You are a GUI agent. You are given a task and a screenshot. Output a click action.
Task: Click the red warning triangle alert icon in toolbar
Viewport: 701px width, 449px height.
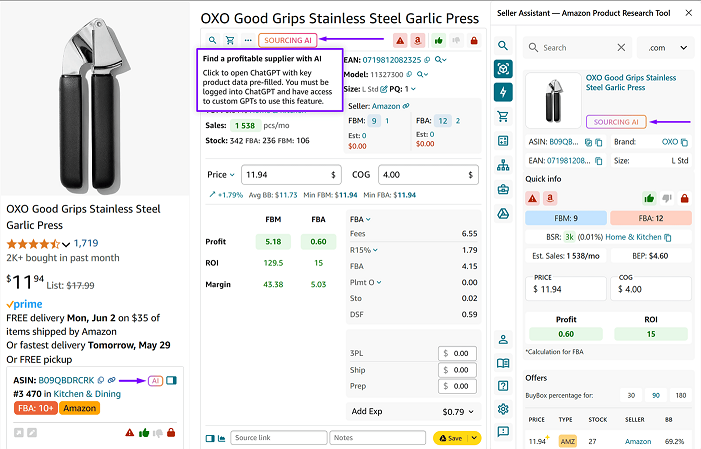click(400, 41)
